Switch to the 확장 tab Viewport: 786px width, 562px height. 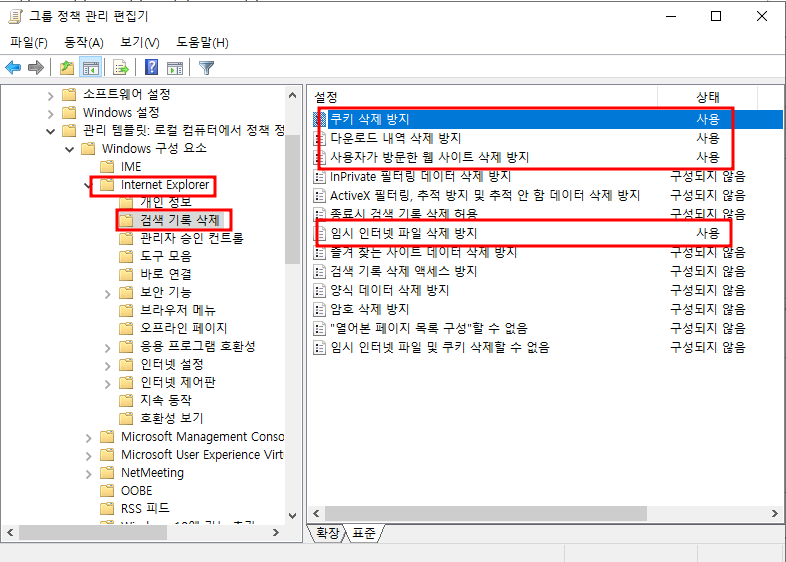[328, 533]
